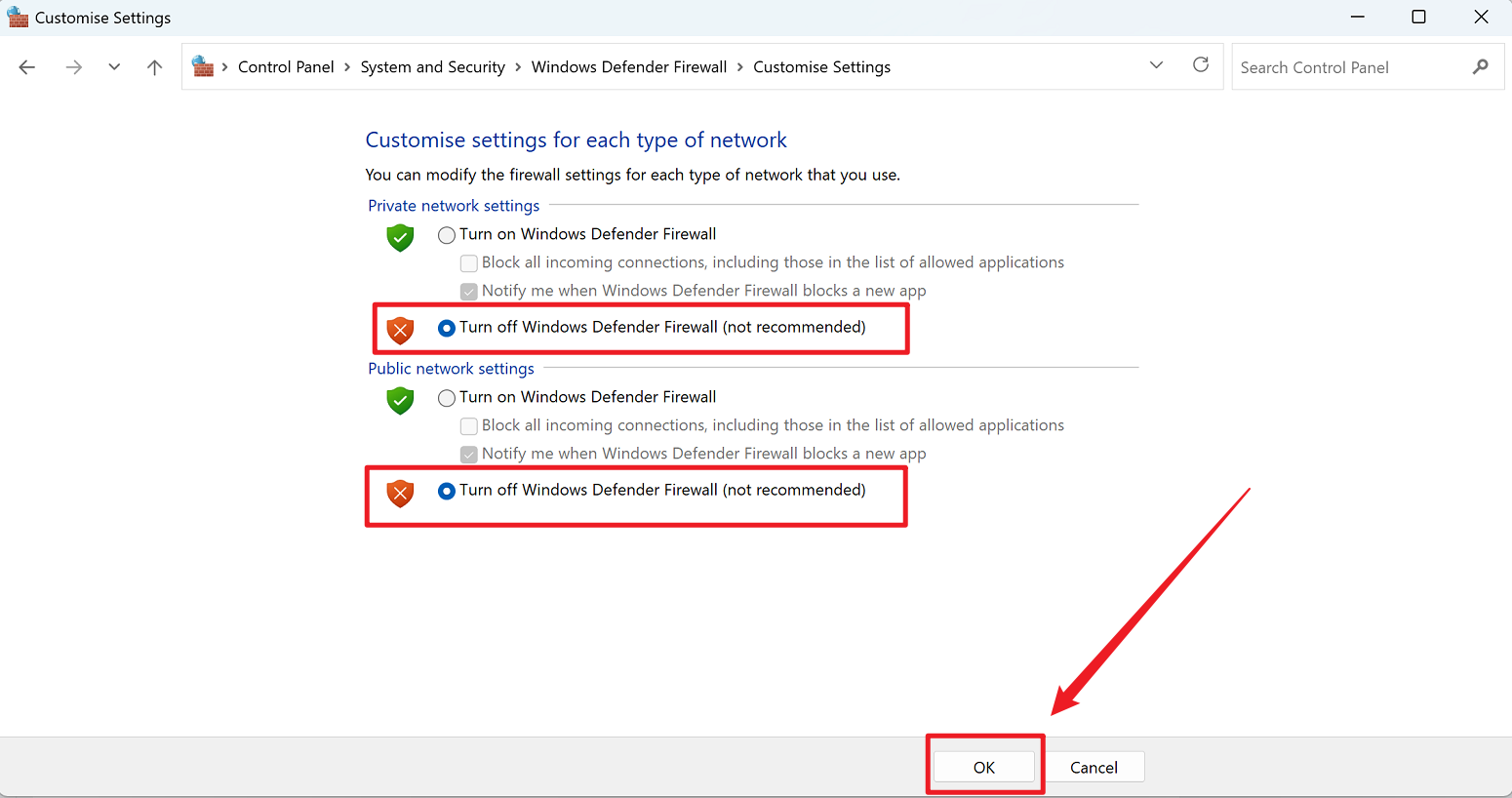Click the search magnifier icon
1512x798 pixels.
[1481, 67]
